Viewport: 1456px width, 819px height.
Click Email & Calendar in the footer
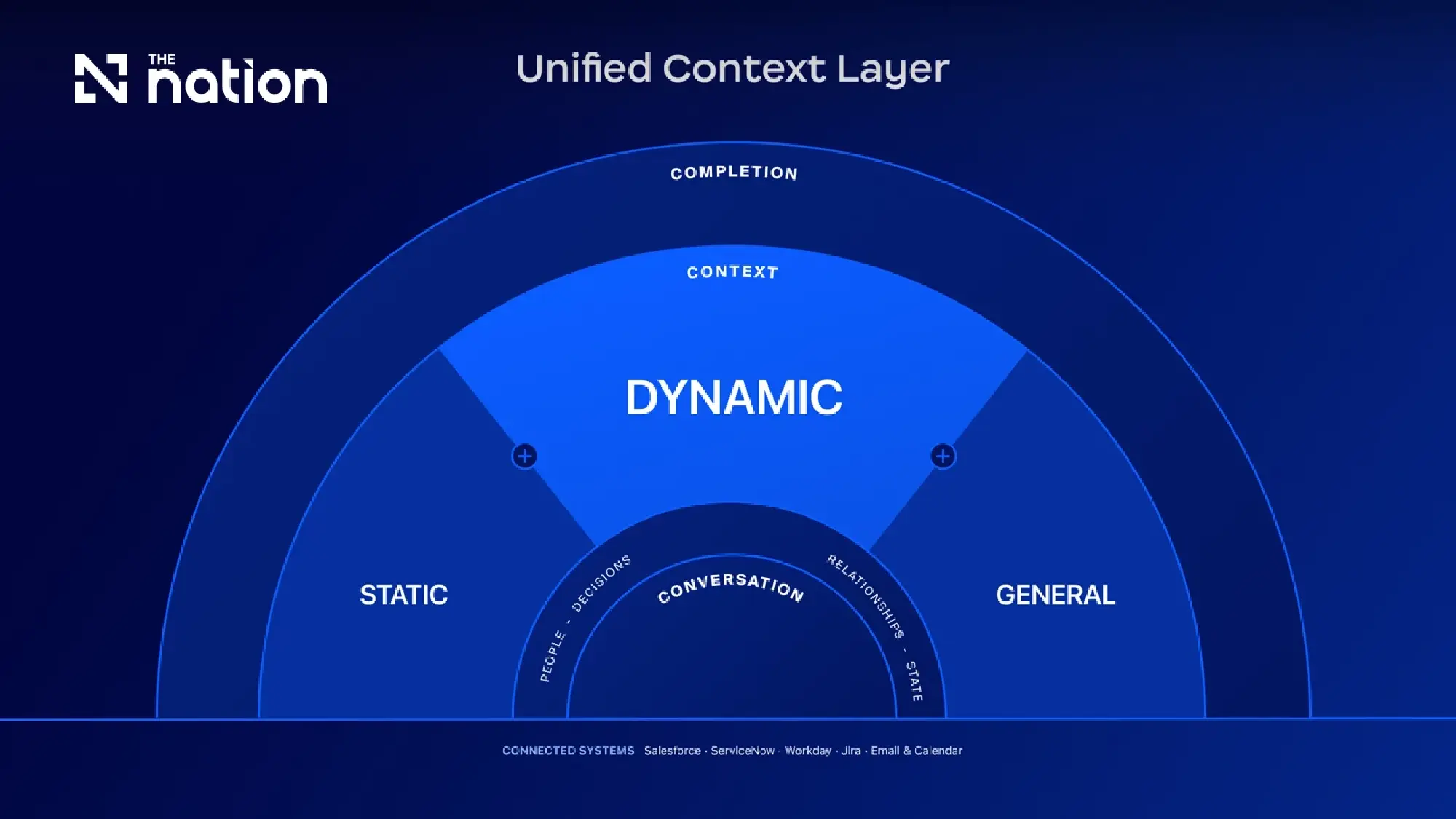pos(917,751)
